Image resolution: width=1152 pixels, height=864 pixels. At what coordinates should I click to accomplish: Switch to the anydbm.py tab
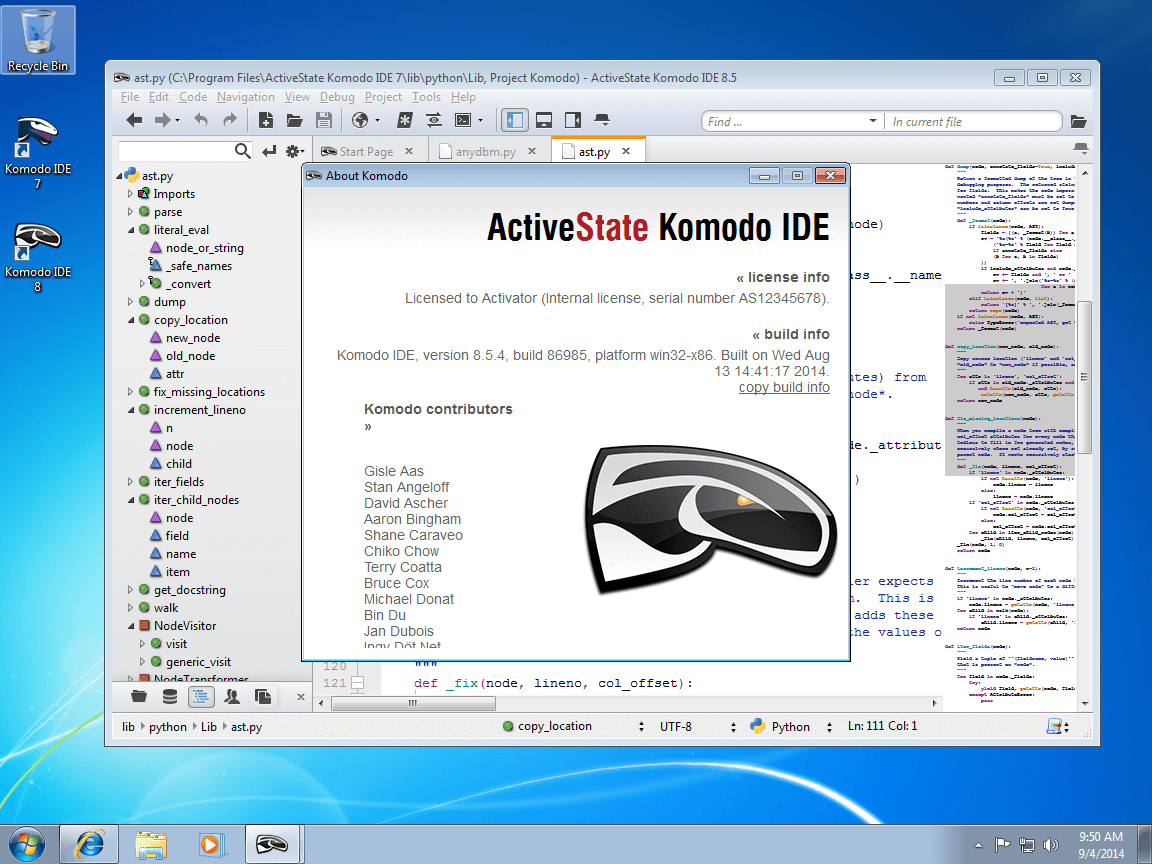point(485,151)
